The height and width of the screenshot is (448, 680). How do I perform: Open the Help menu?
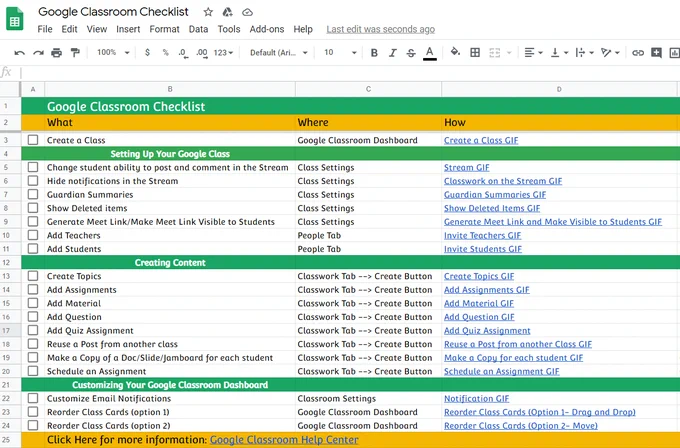point(303,29)
